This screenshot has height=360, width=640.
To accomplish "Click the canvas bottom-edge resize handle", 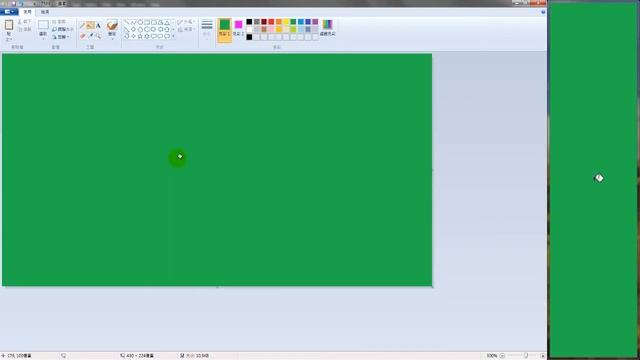I will pos(217,287).
